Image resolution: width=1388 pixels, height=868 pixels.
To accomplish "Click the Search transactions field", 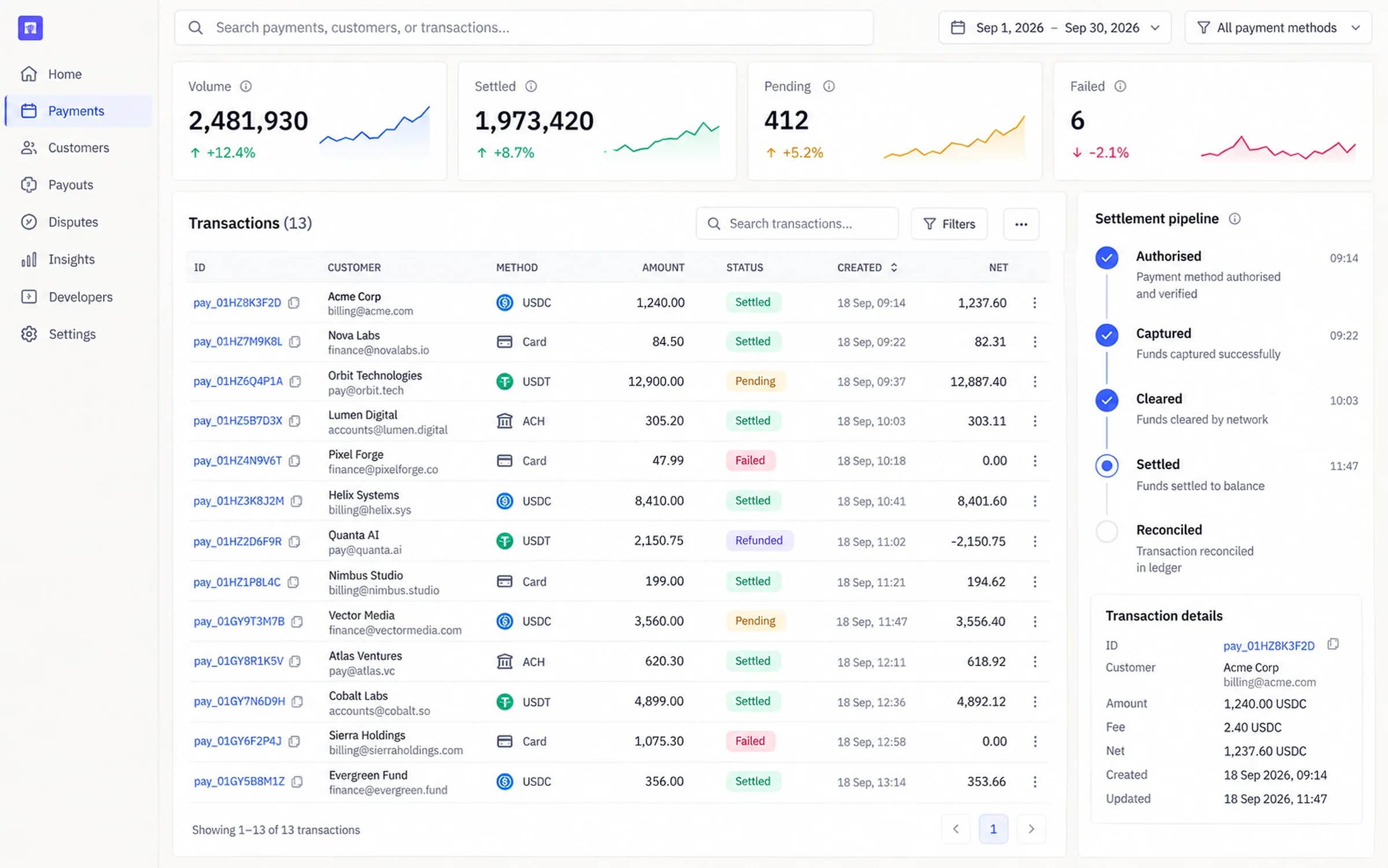I will point(797,224).
